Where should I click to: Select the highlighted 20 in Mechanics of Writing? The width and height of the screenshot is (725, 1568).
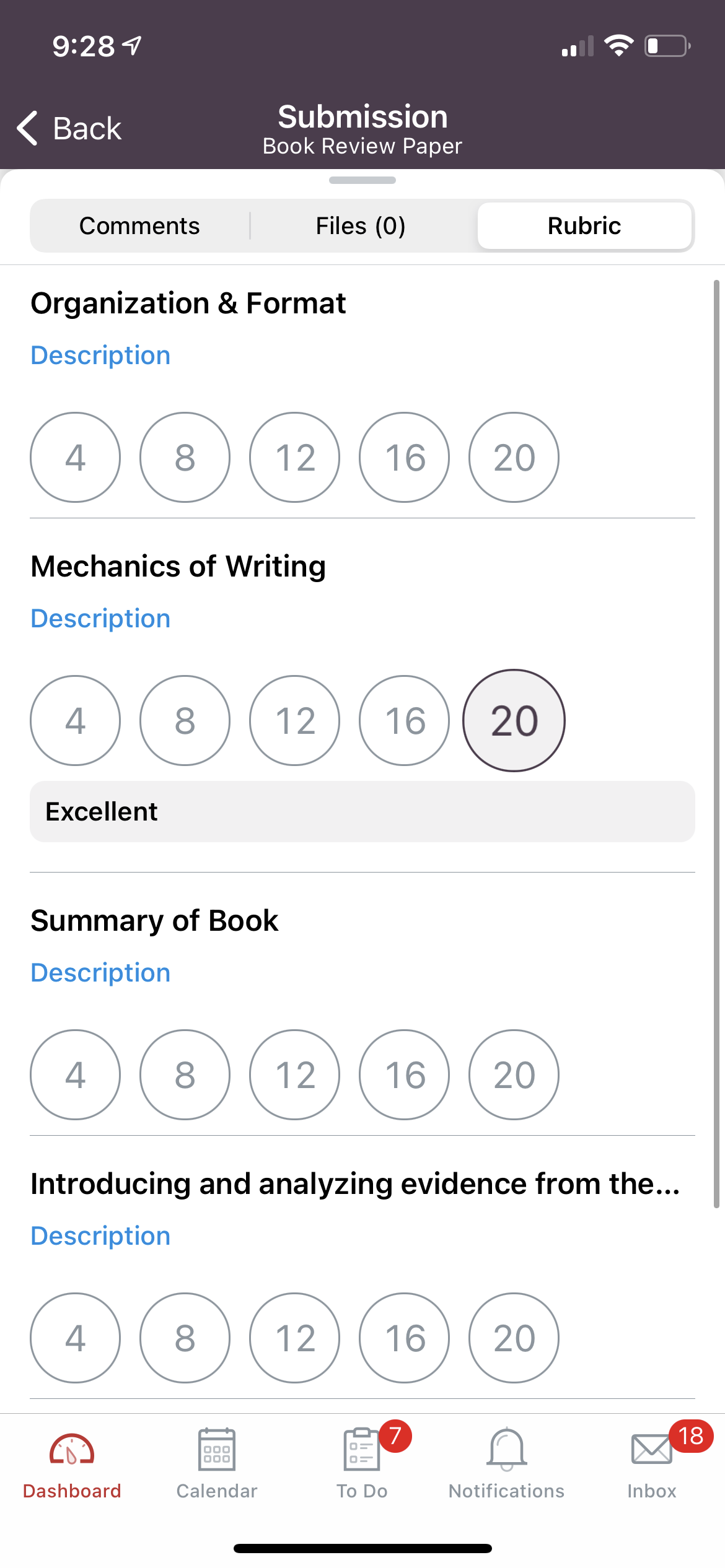514,720
